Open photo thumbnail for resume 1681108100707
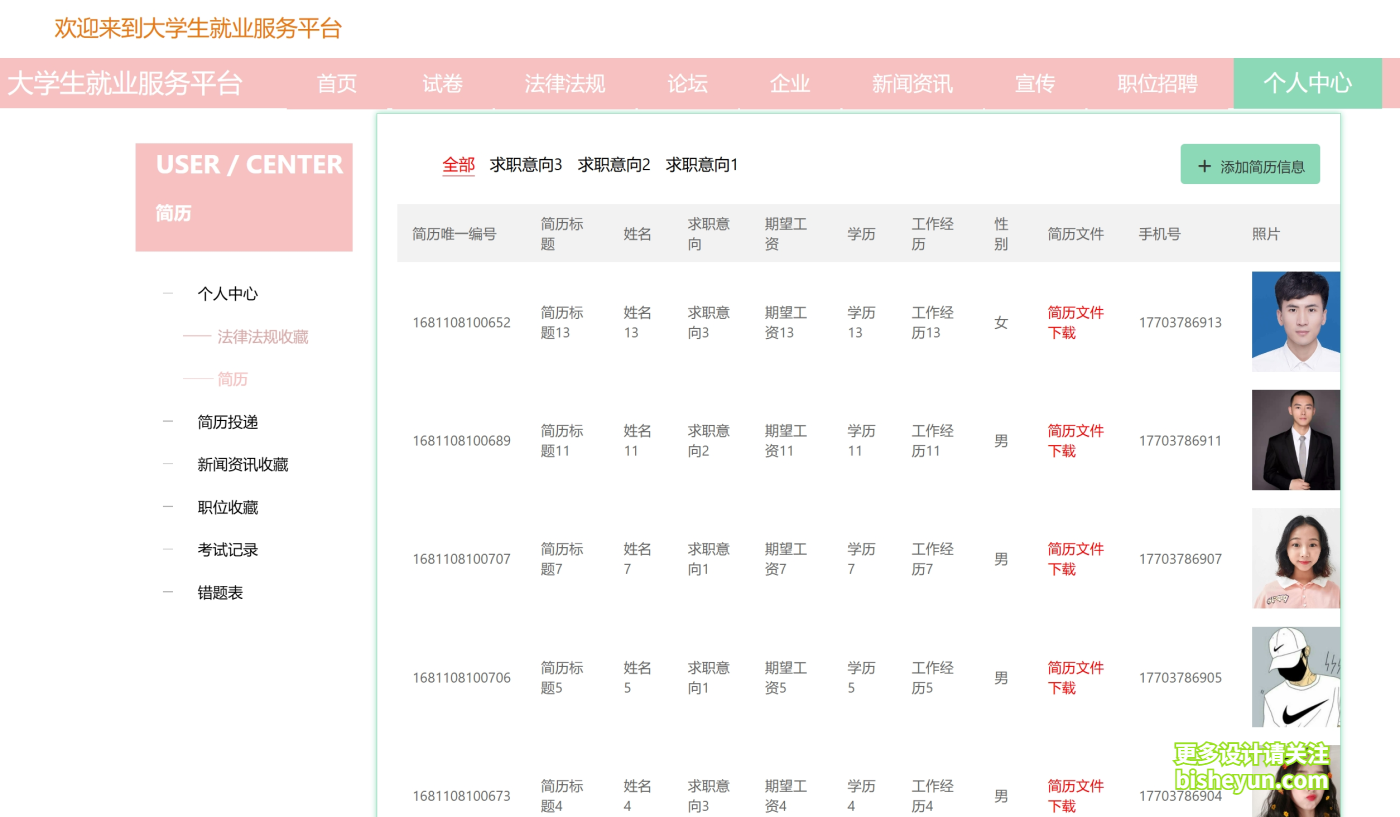 1295,558
